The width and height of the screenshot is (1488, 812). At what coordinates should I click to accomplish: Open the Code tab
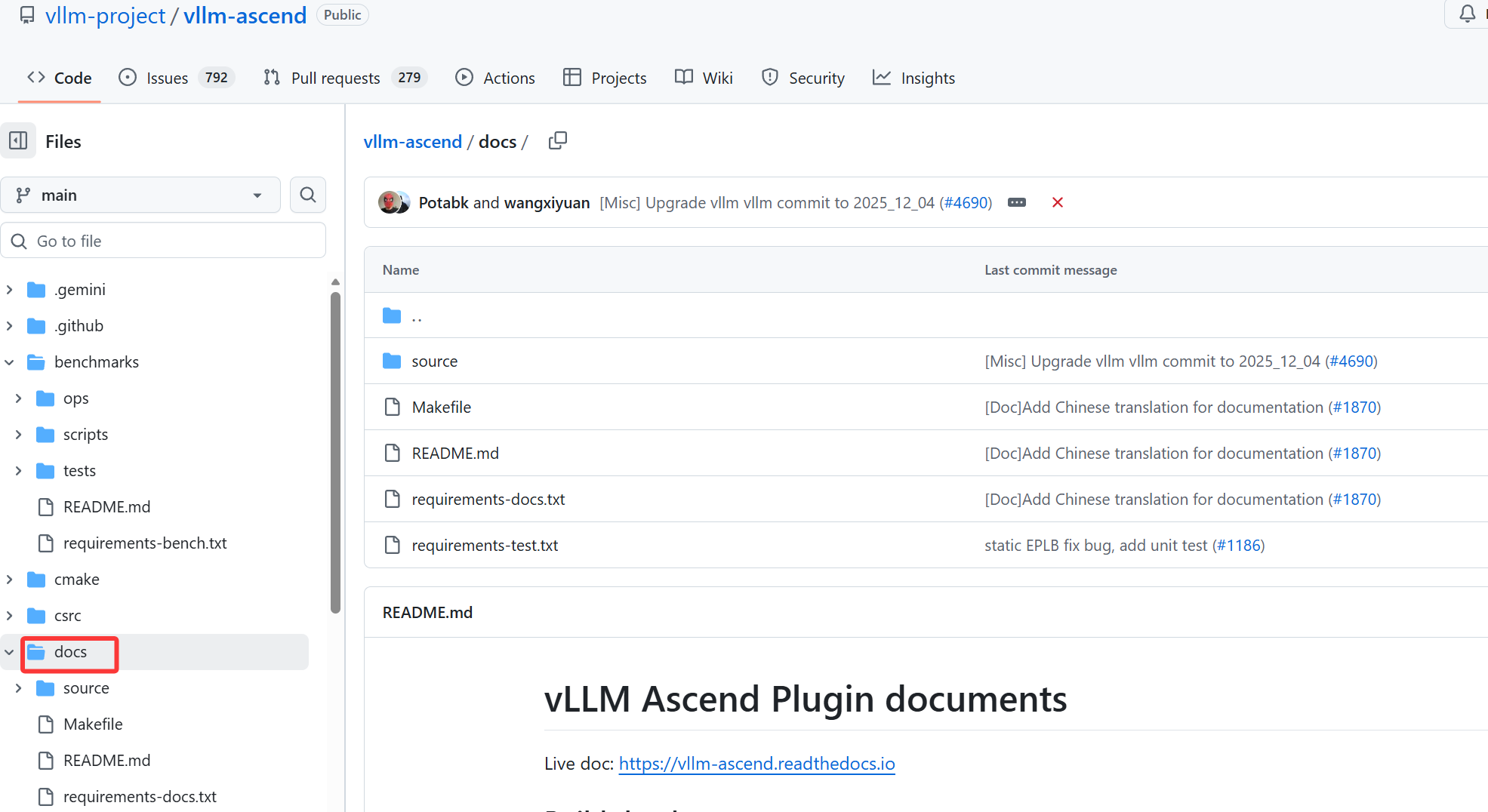tap(59, 78)
